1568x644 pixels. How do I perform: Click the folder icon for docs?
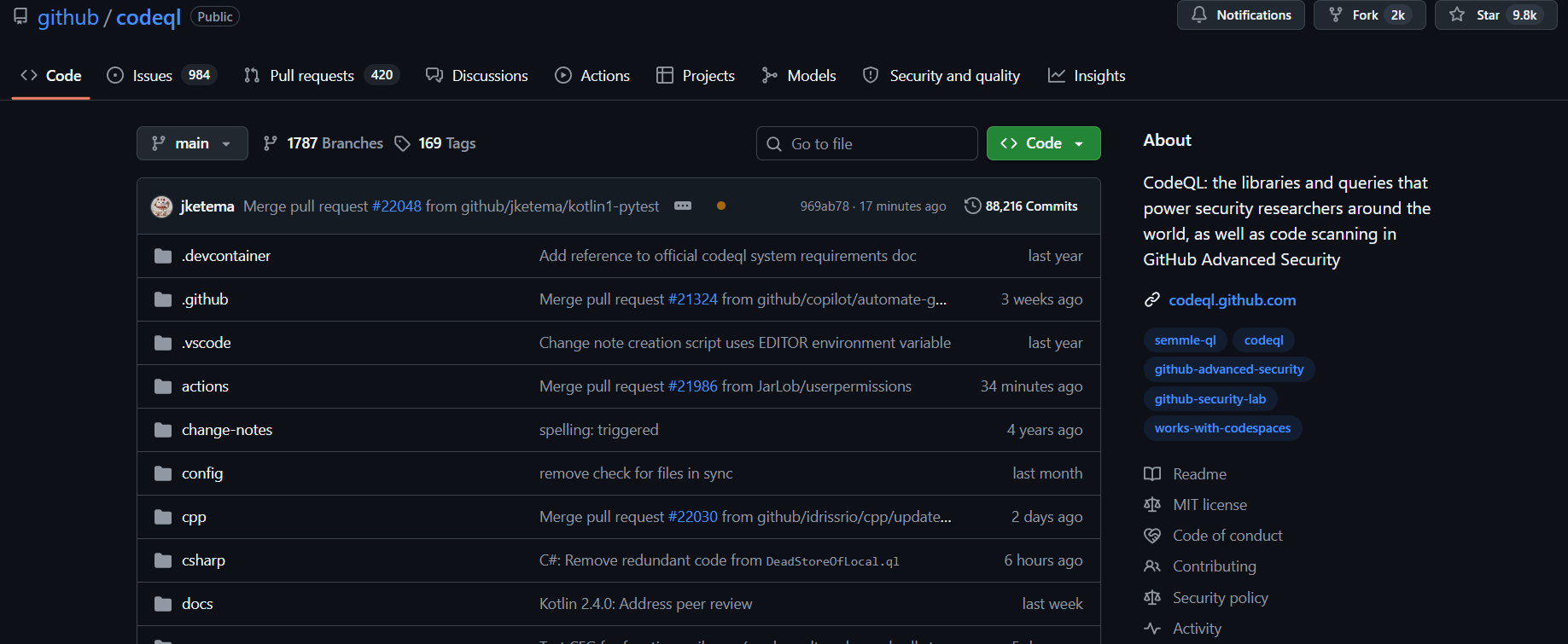click(163, 604)
